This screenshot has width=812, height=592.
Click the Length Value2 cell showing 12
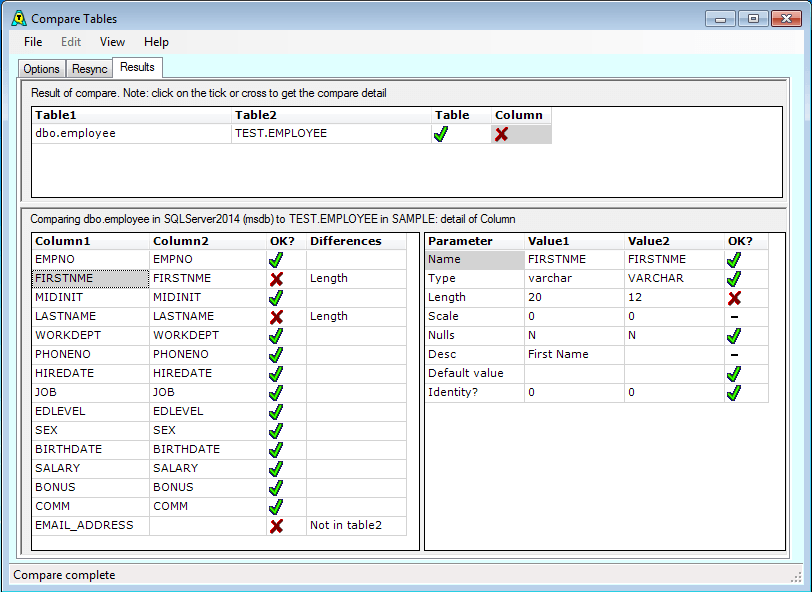[675, 297]
